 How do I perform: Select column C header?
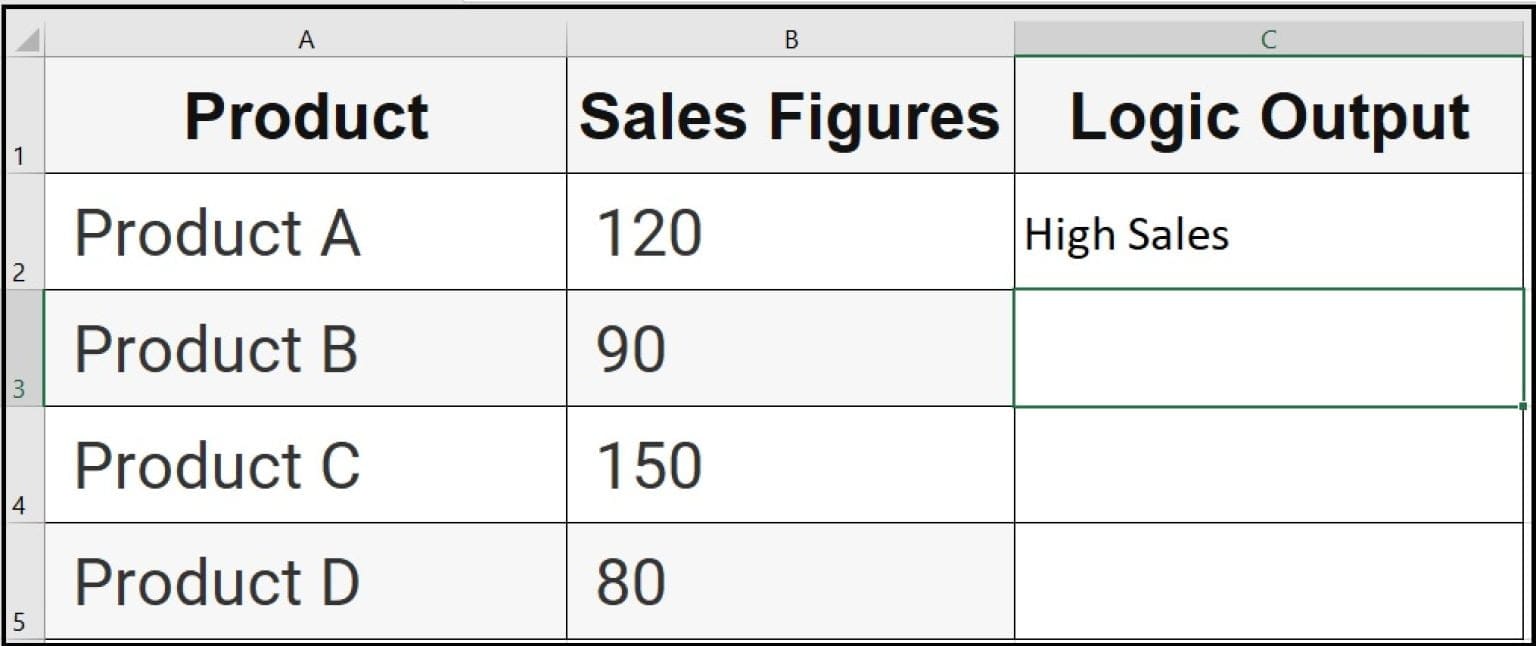pyautogui.click(x=1268, y=39)
